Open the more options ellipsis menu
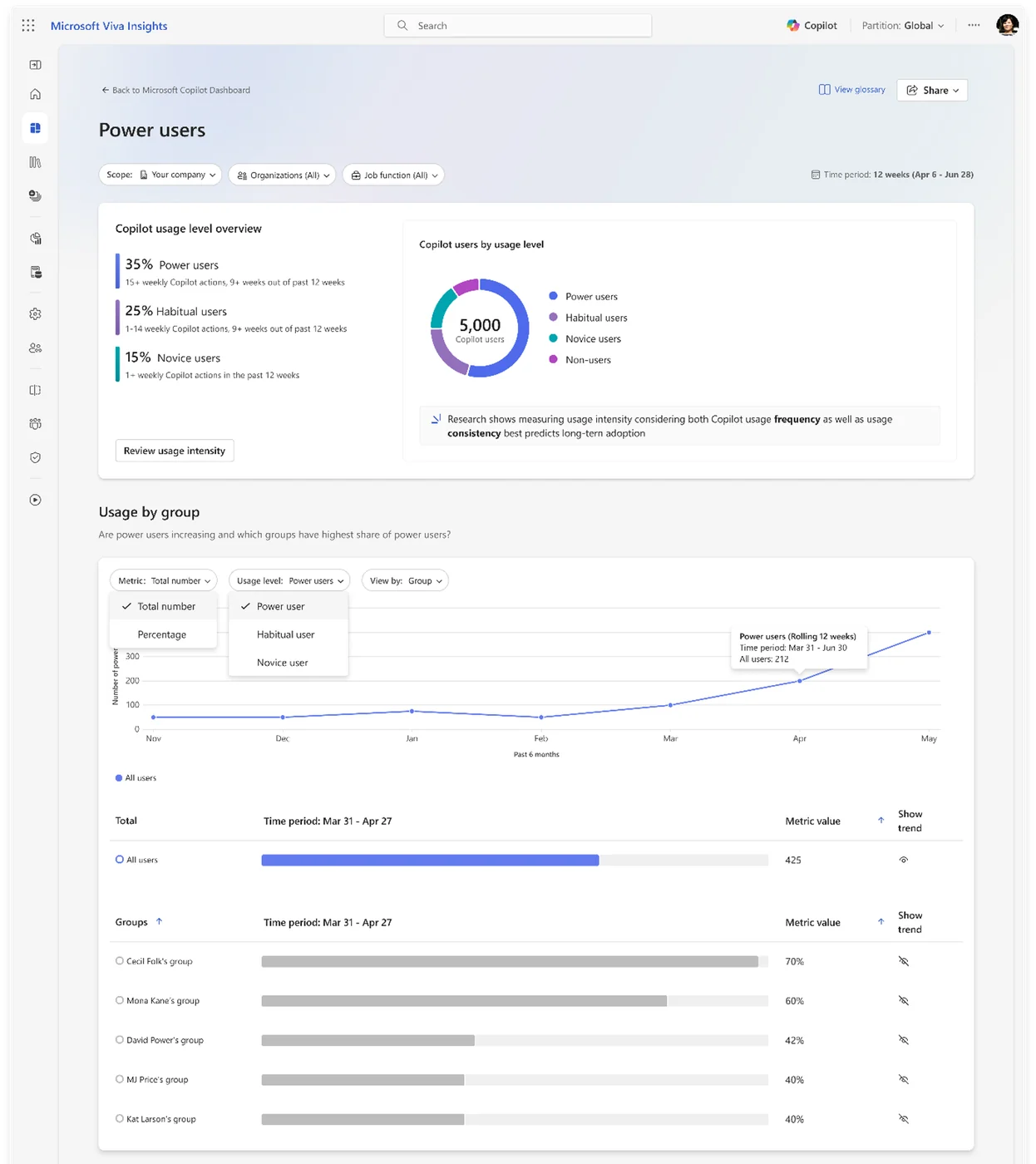The width and height of the screenshot is (1036, 1164). (x=974, y=26)
